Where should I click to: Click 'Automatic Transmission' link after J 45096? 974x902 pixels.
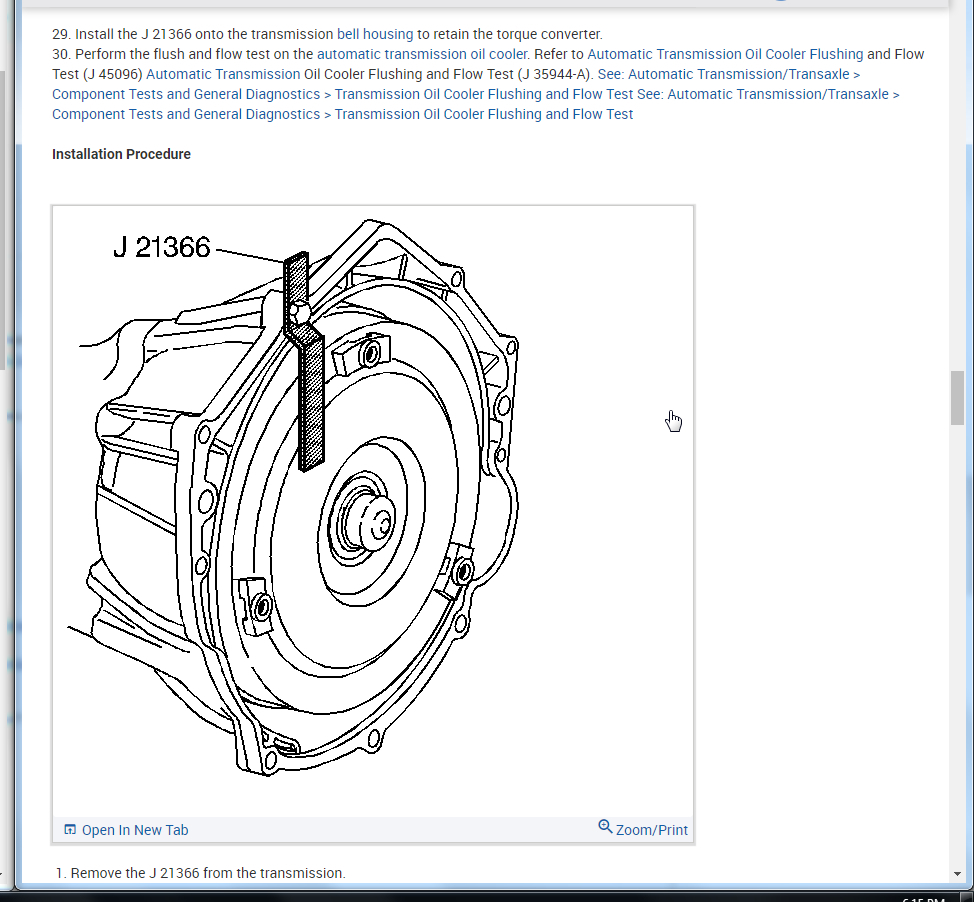pos(223,74)
